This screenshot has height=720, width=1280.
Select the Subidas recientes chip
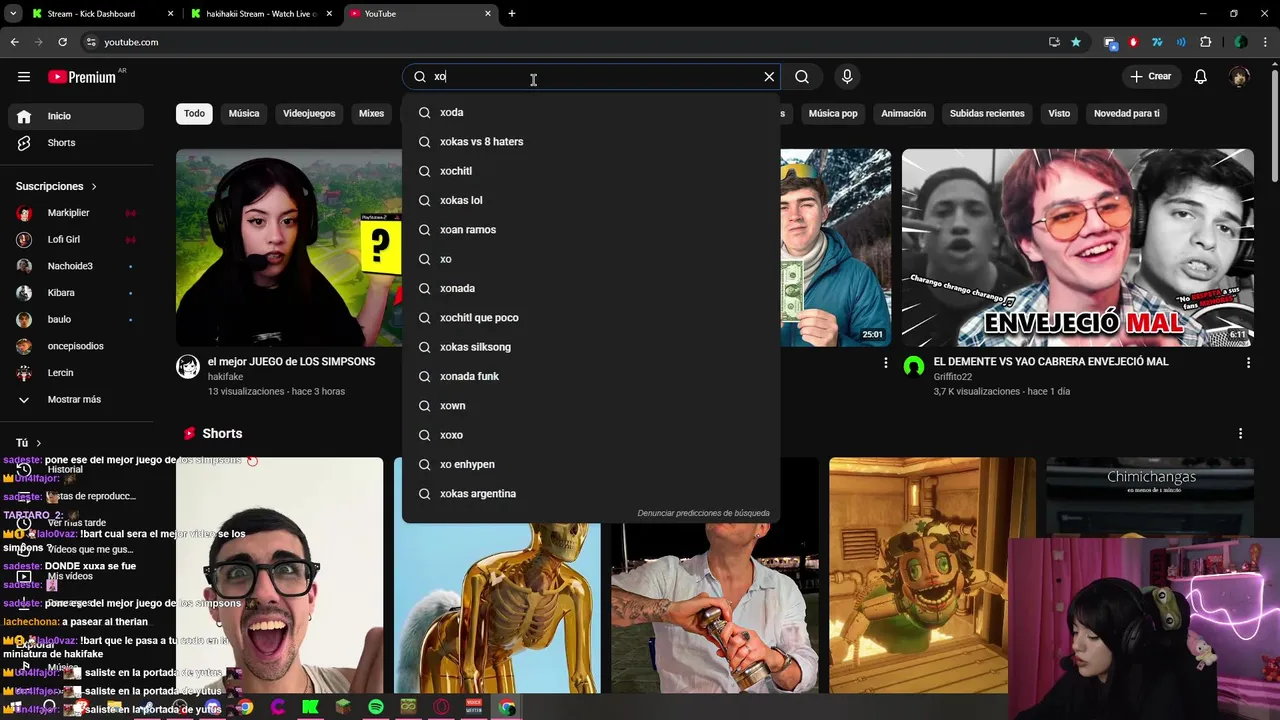coord(987,113)
